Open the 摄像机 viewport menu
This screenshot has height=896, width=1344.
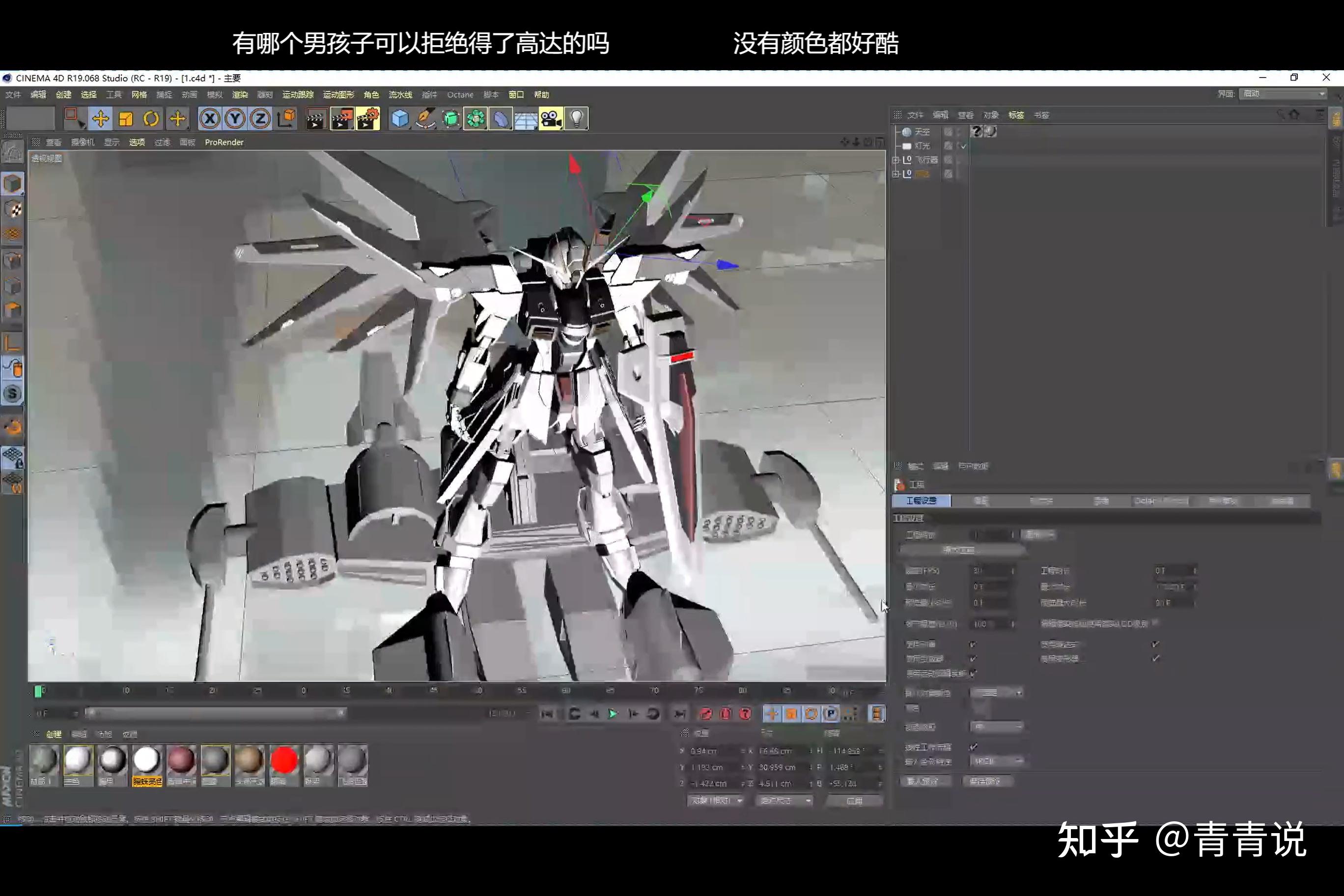point(83,142)
